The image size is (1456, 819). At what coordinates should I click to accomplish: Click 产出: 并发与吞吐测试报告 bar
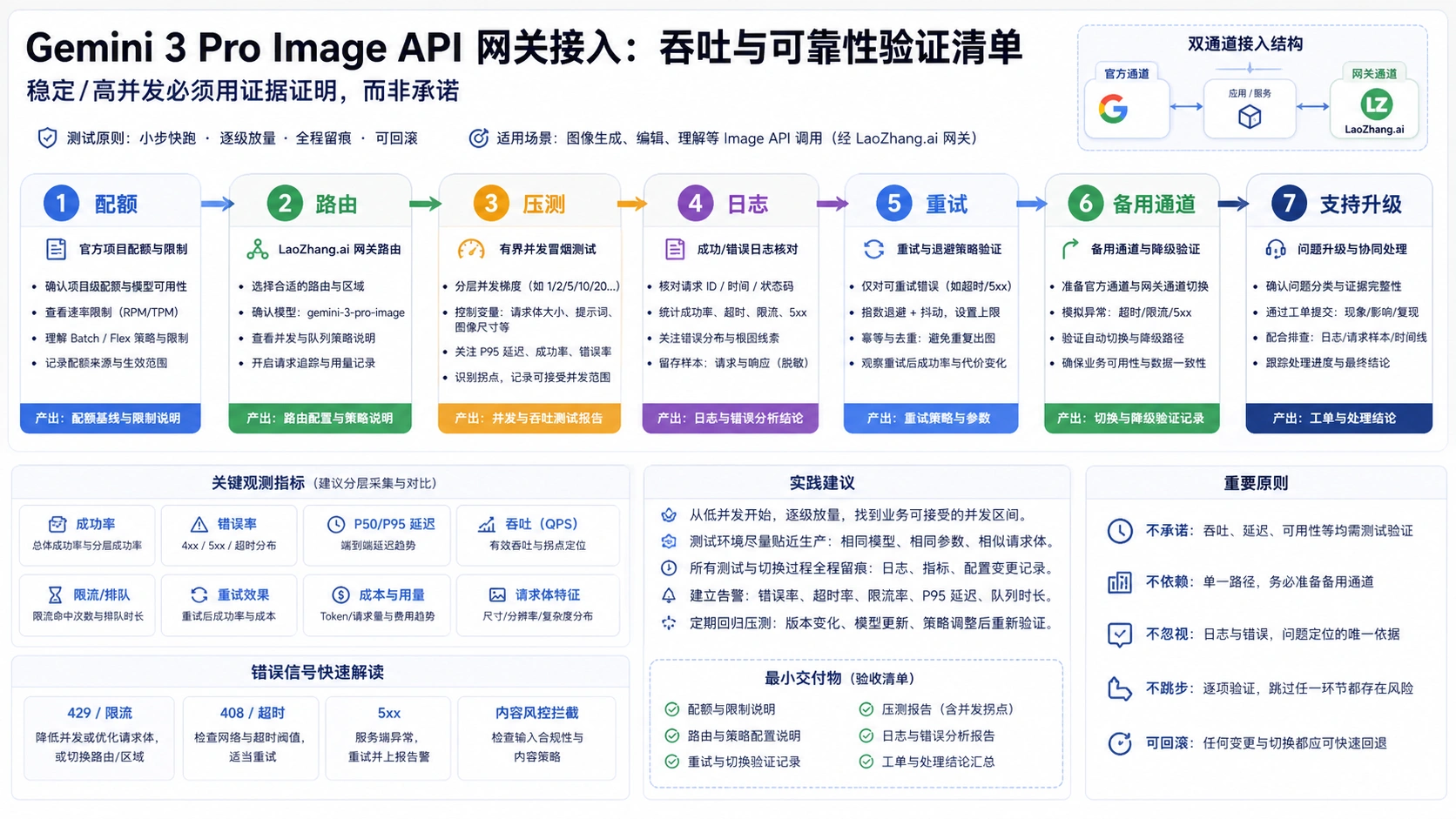click(529, 418)
